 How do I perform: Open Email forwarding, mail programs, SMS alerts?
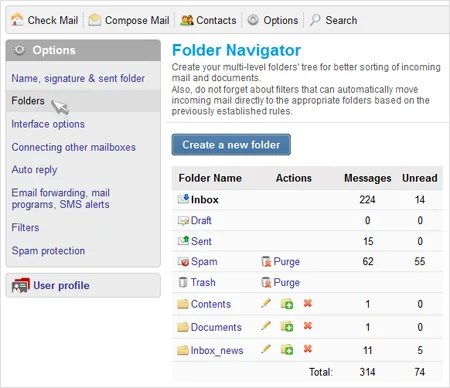pos(61,198)
